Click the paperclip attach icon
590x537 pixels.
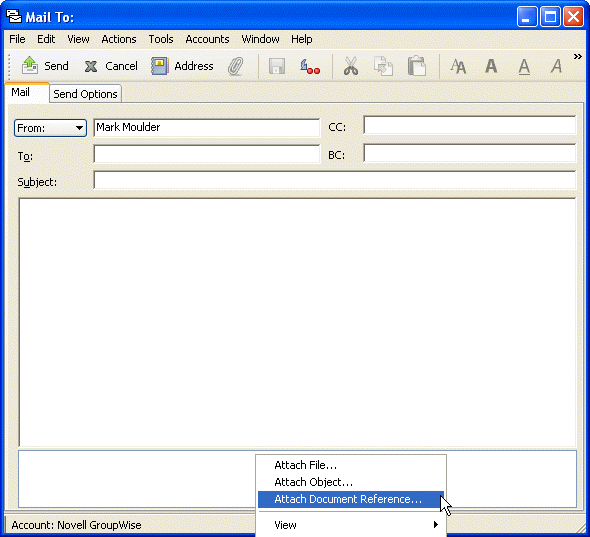tap(236, 66)
